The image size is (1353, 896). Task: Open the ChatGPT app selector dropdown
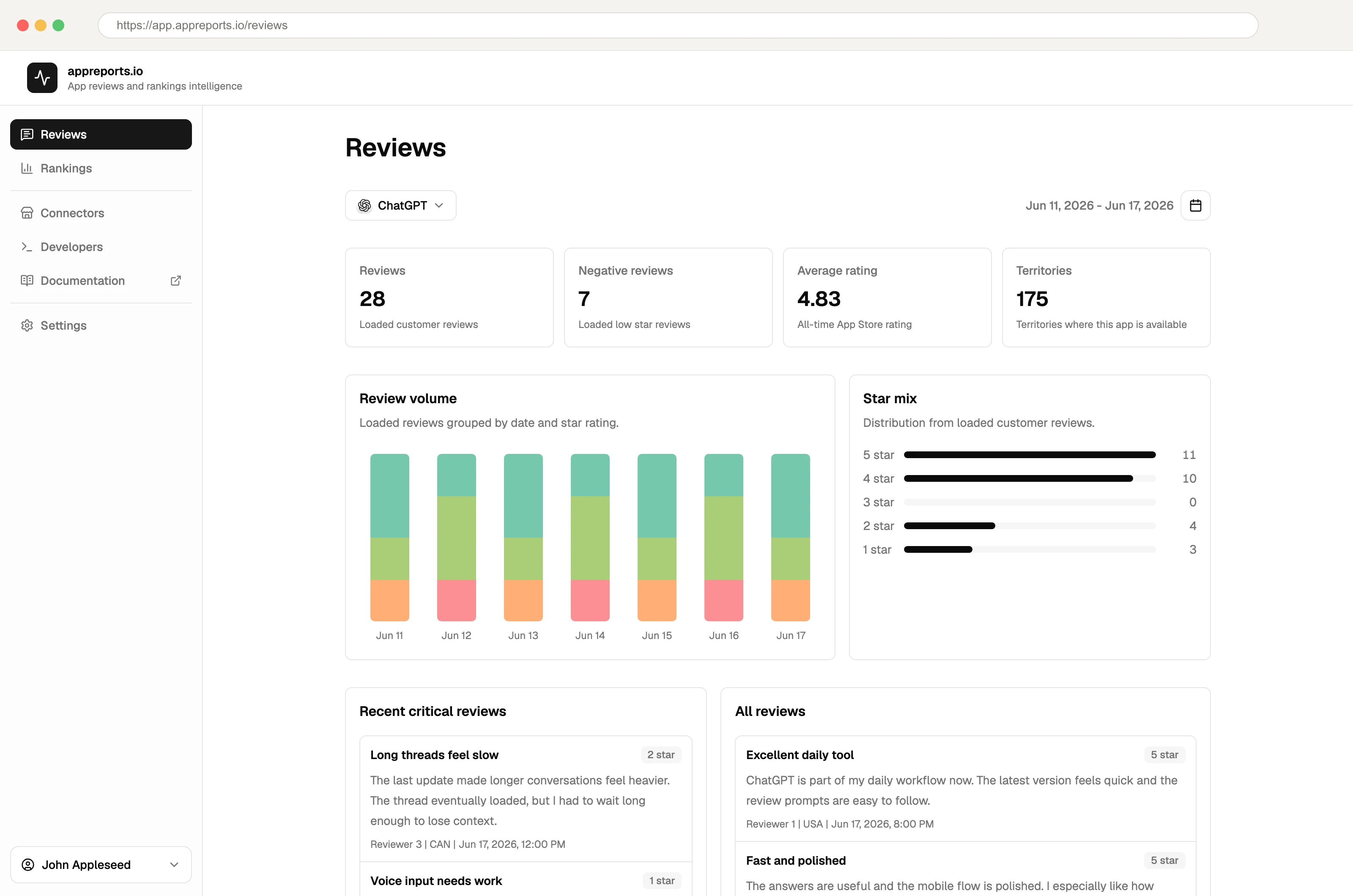(401, 205)
